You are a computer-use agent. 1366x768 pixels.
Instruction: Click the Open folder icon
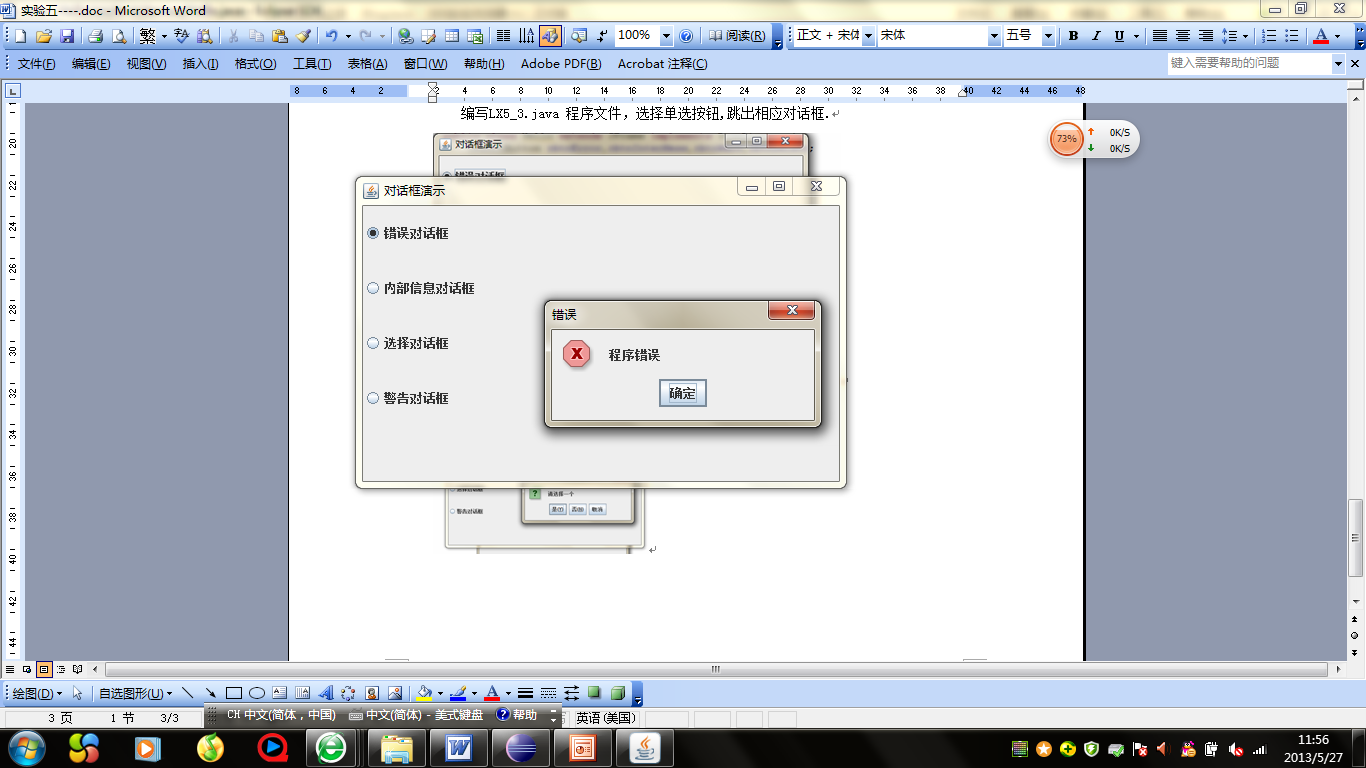(43, 36)
